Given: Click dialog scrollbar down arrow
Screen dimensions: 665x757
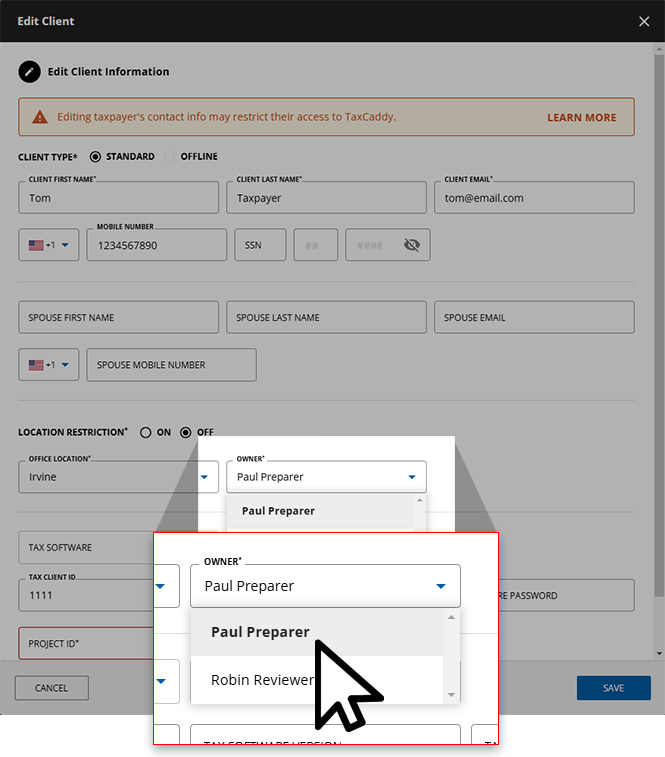Looking at the screenshot, I should tap(659, 654).
